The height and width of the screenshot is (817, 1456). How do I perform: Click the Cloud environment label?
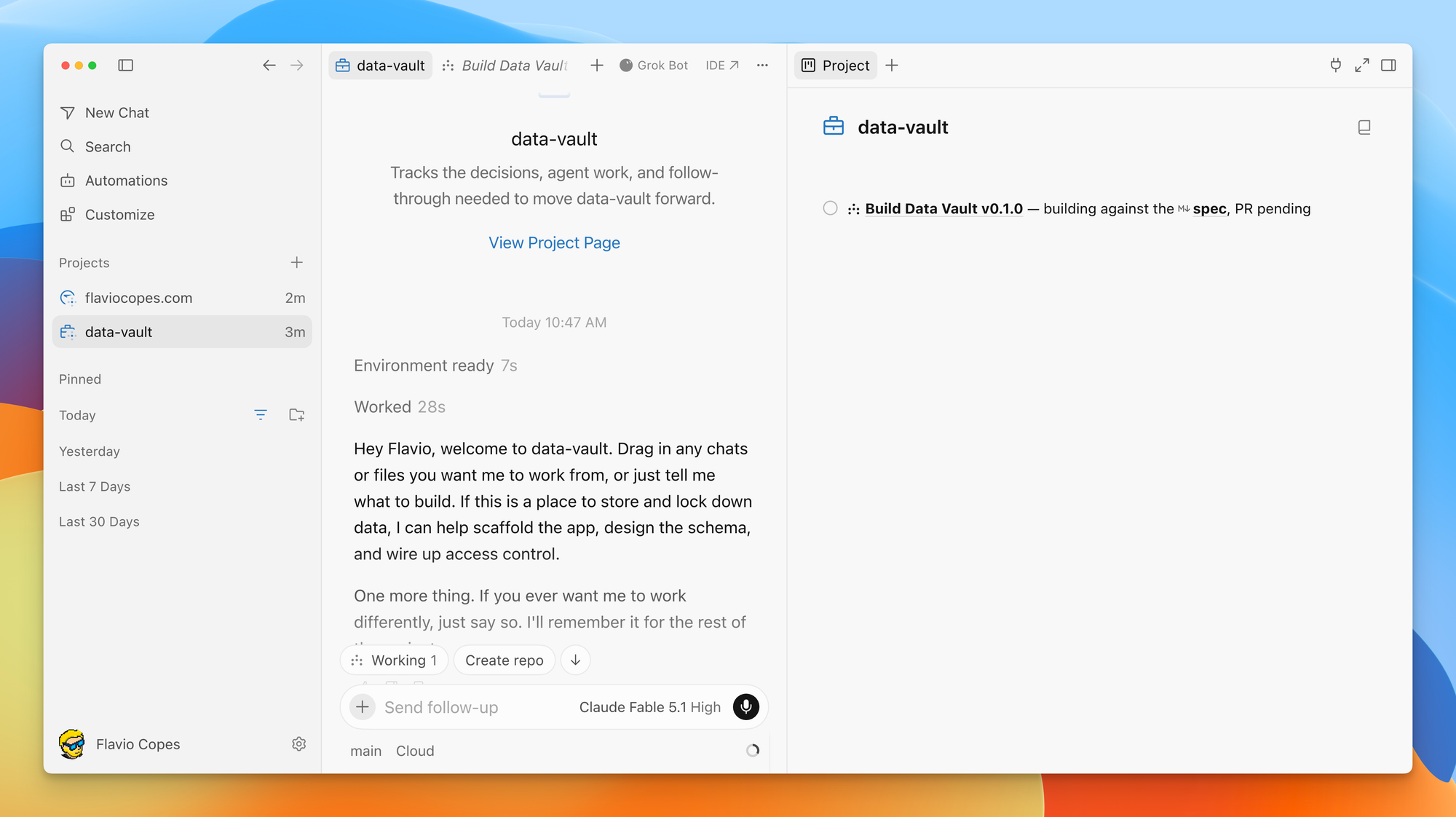[x=415, y=751]
